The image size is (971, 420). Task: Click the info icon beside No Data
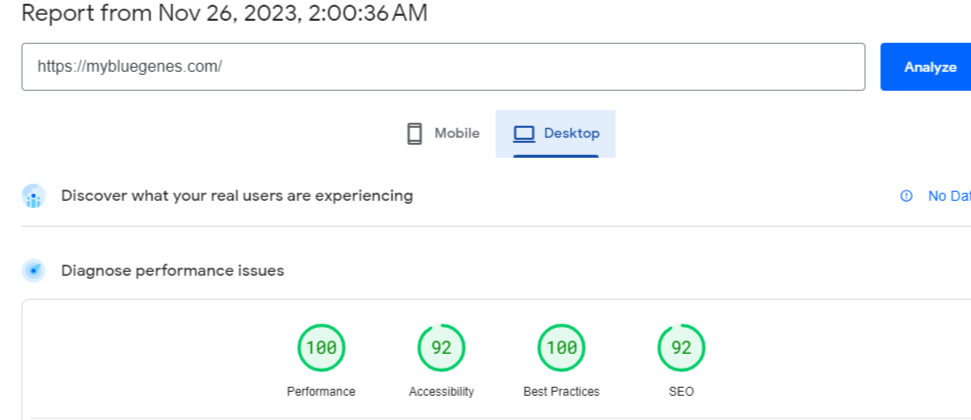[906, 196]
